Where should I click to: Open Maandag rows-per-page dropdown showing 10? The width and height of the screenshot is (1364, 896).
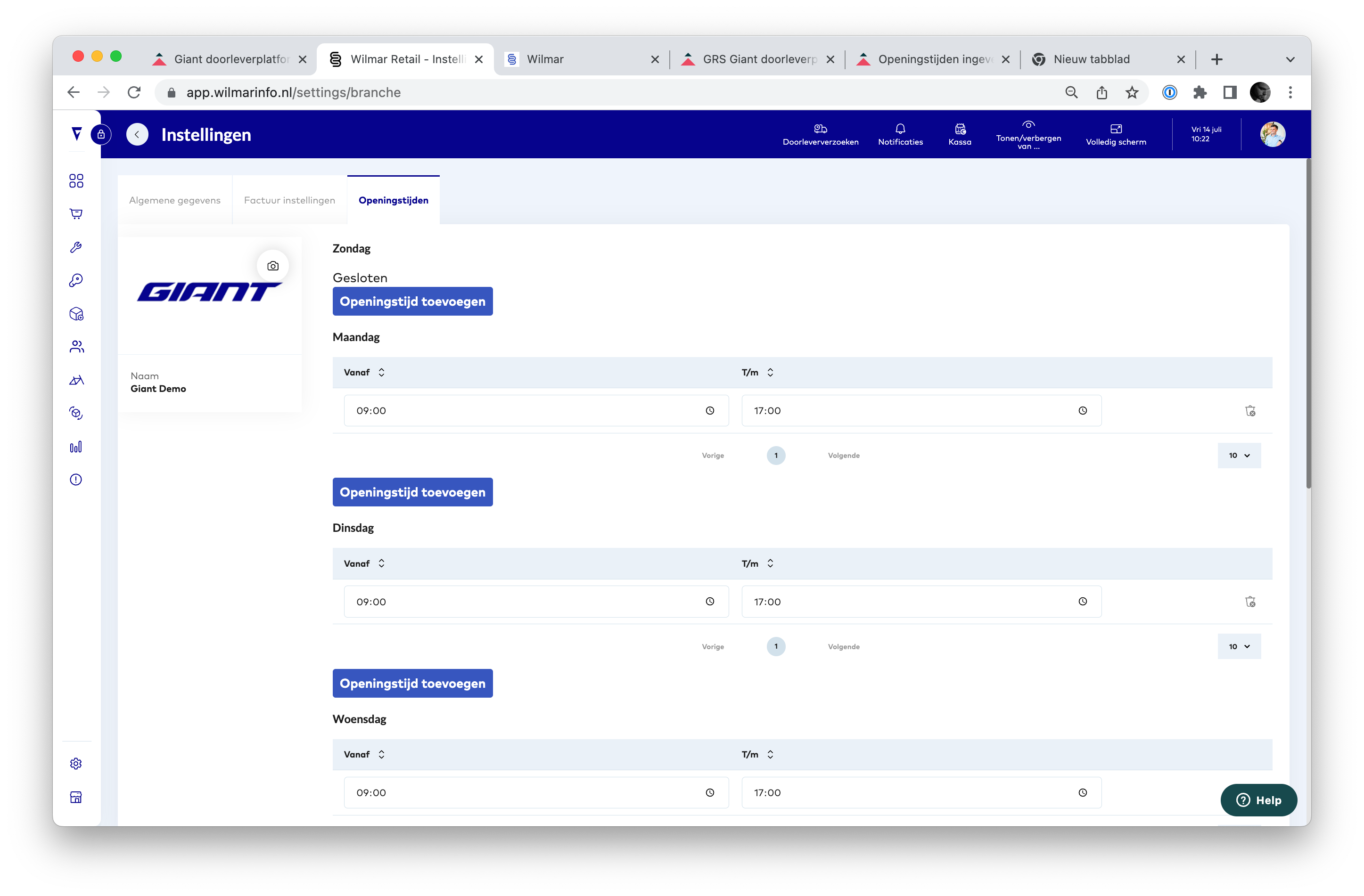point(1239,456)
